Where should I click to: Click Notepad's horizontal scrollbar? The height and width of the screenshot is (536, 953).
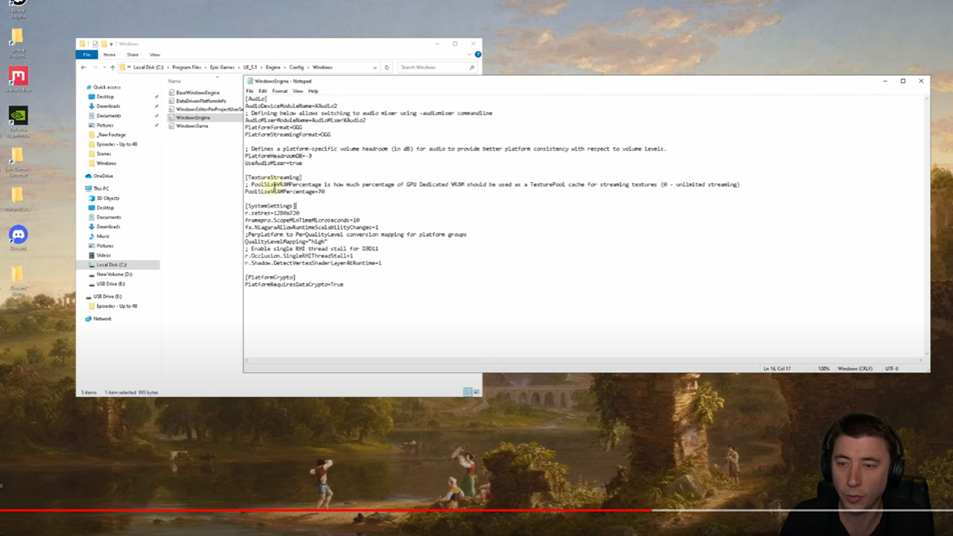(x=583, y=360)
